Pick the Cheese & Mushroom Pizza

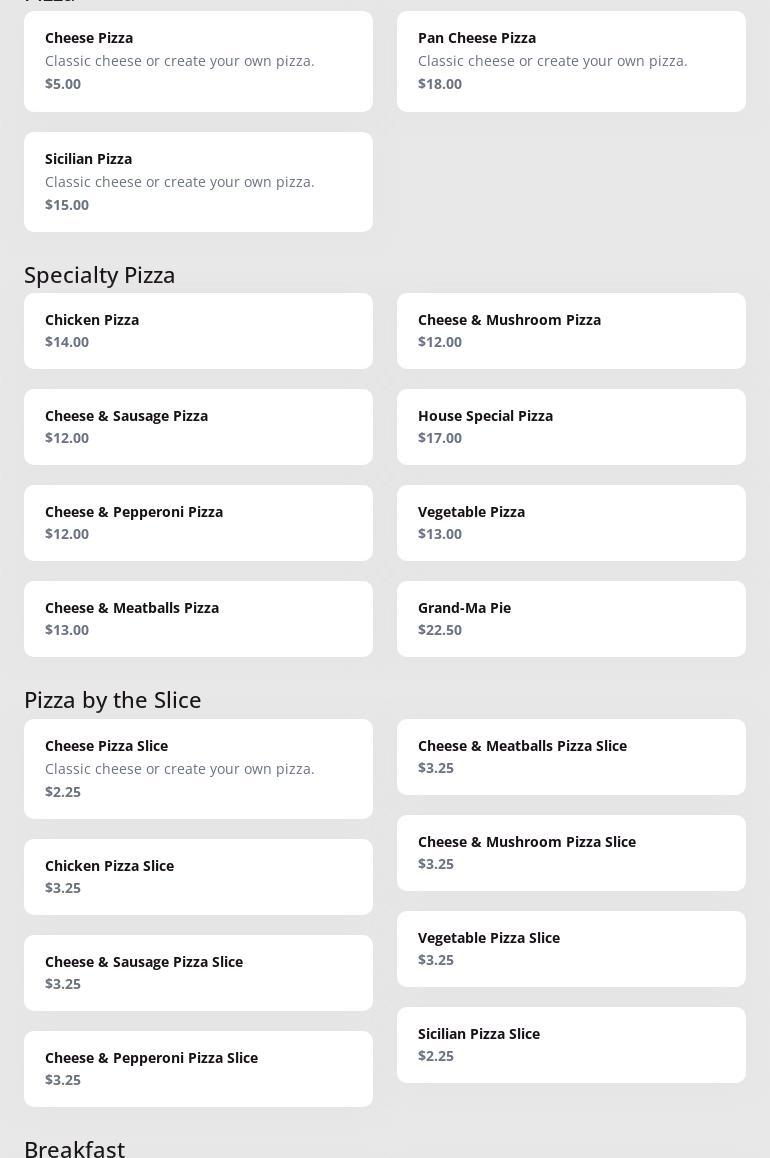(571, 331)
